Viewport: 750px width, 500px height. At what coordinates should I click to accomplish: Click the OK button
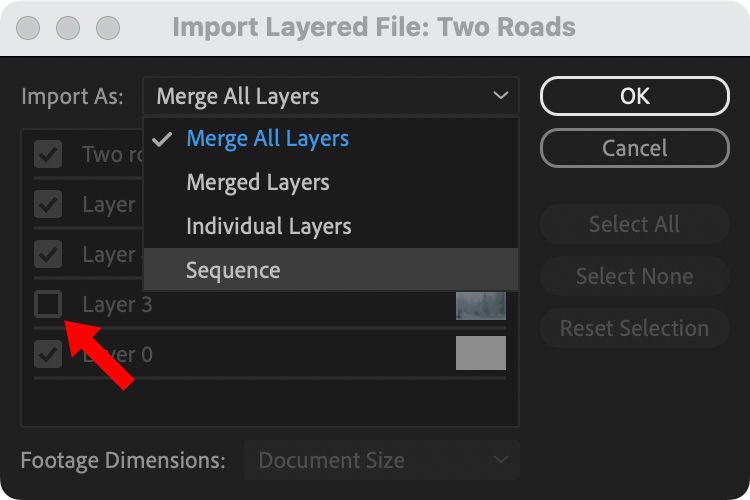pos(634,96)
